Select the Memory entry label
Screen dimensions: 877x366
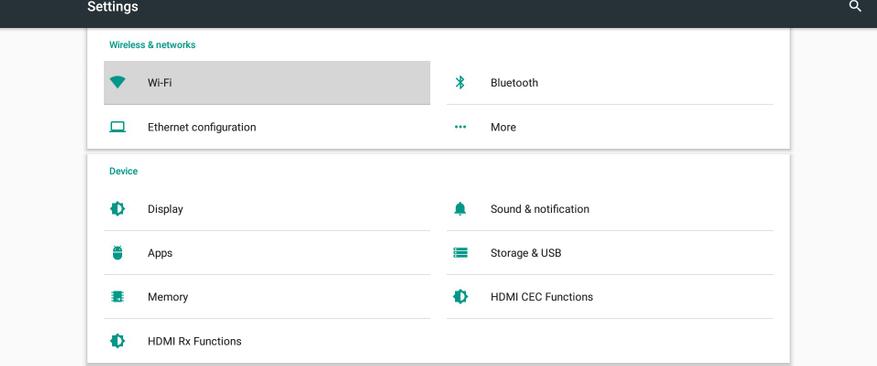[x=168, y=297]
